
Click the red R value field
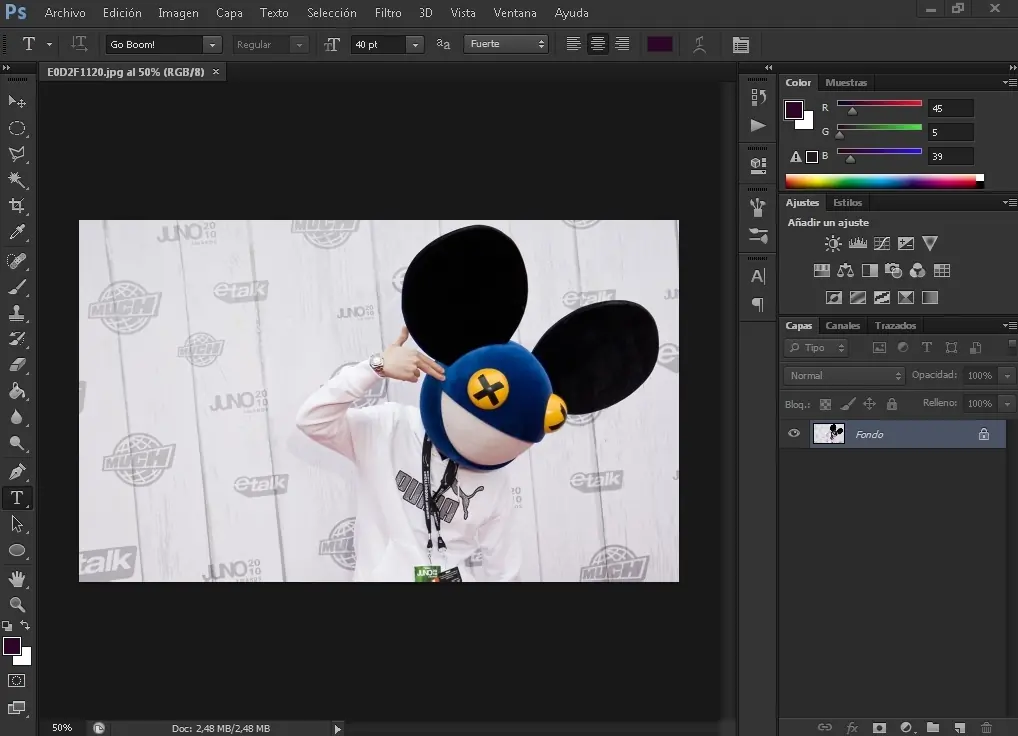(950, 108)
